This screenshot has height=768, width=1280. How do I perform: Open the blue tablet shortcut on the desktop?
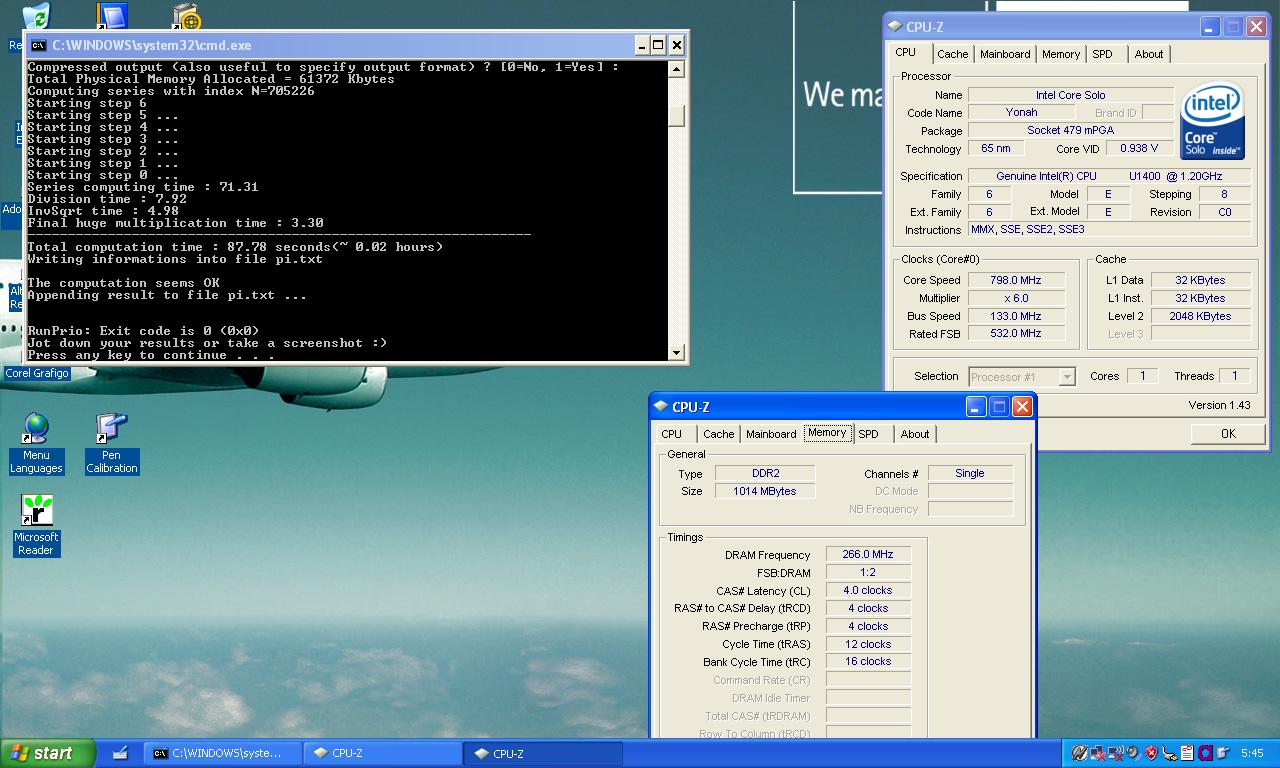(111, 16)
